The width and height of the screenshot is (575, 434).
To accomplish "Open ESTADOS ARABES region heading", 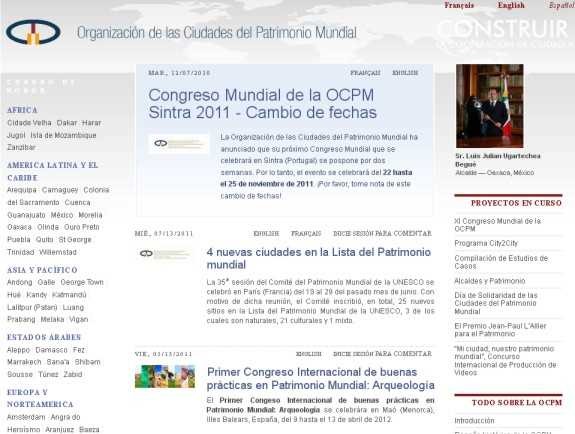I will (44, 337).
